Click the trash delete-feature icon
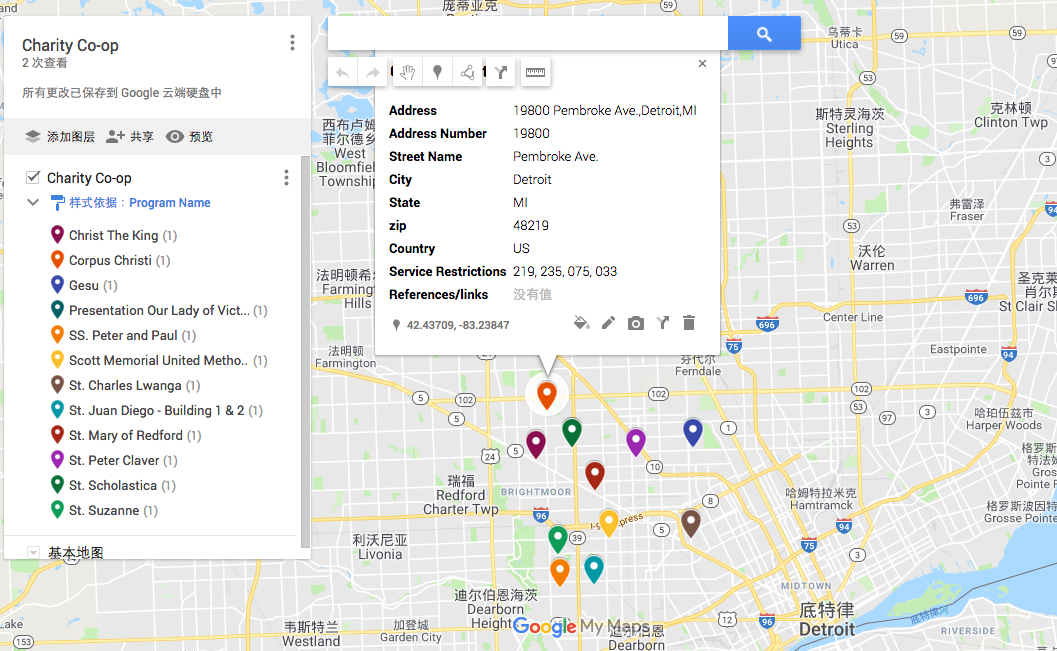This screenshot has width=1057, height=651. pyautogui.click(x=689, y=323)
